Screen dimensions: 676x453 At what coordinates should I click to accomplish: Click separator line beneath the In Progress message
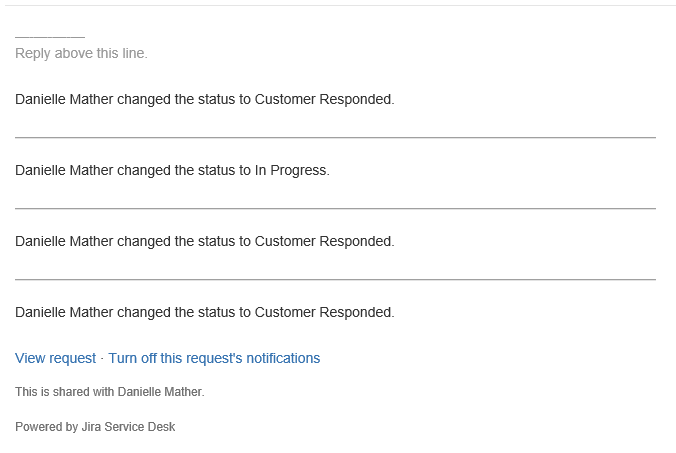point(335,209)
